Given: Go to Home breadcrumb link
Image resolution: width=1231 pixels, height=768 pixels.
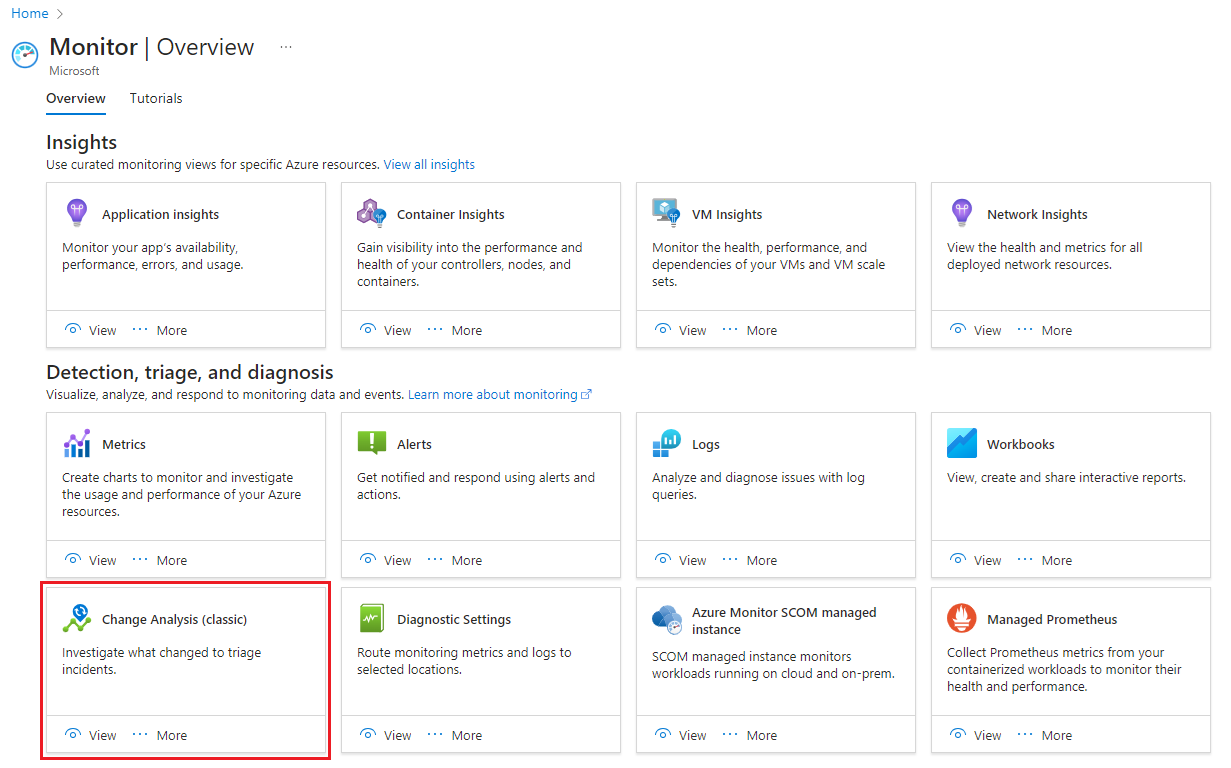Looking at the screenshot, I should click(x=30, y=13).
